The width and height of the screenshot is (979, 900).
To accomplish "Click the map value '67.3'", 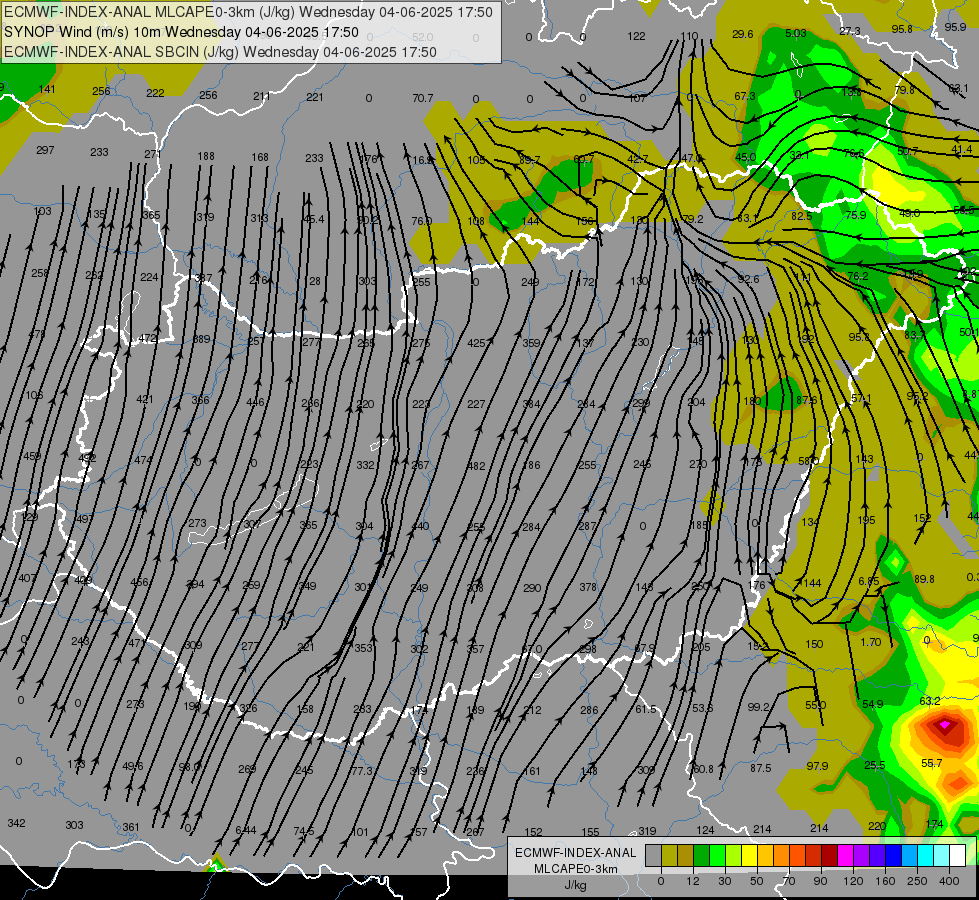I will click(x=745, y=96).
